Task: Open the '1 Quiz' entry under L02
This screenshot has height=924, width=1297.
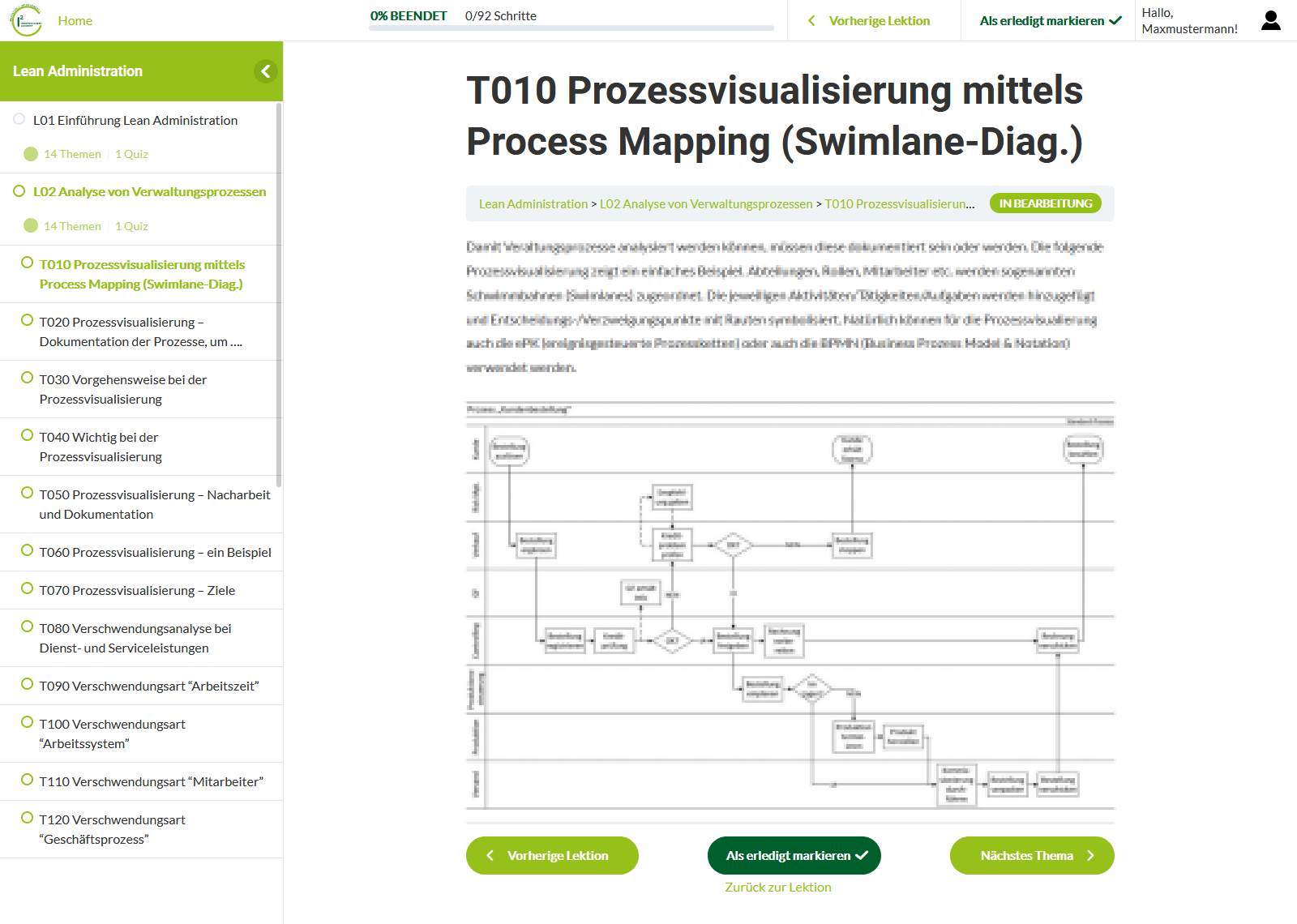Action: (x=131, y=226)
